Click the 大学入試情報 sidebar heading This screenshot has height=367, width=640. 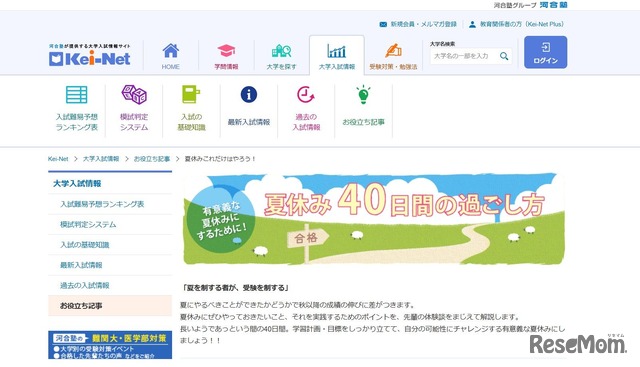pos(77,184)
